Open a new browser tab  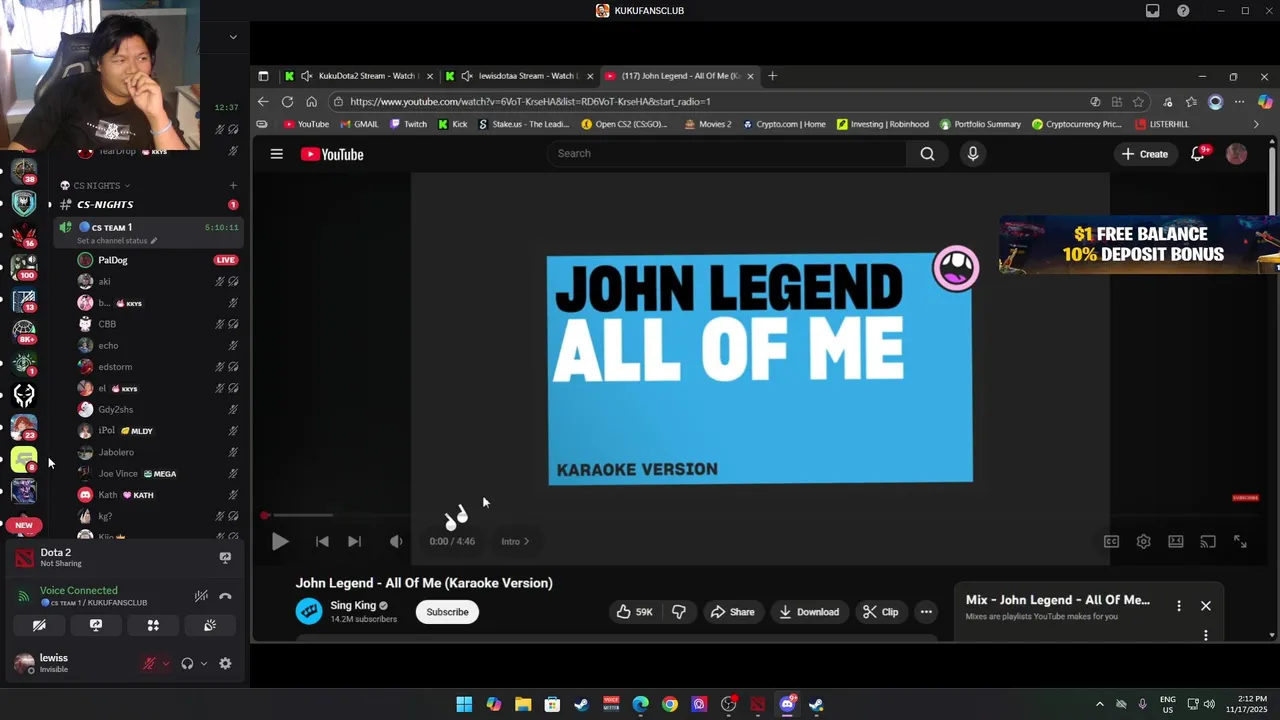[772, 76]
